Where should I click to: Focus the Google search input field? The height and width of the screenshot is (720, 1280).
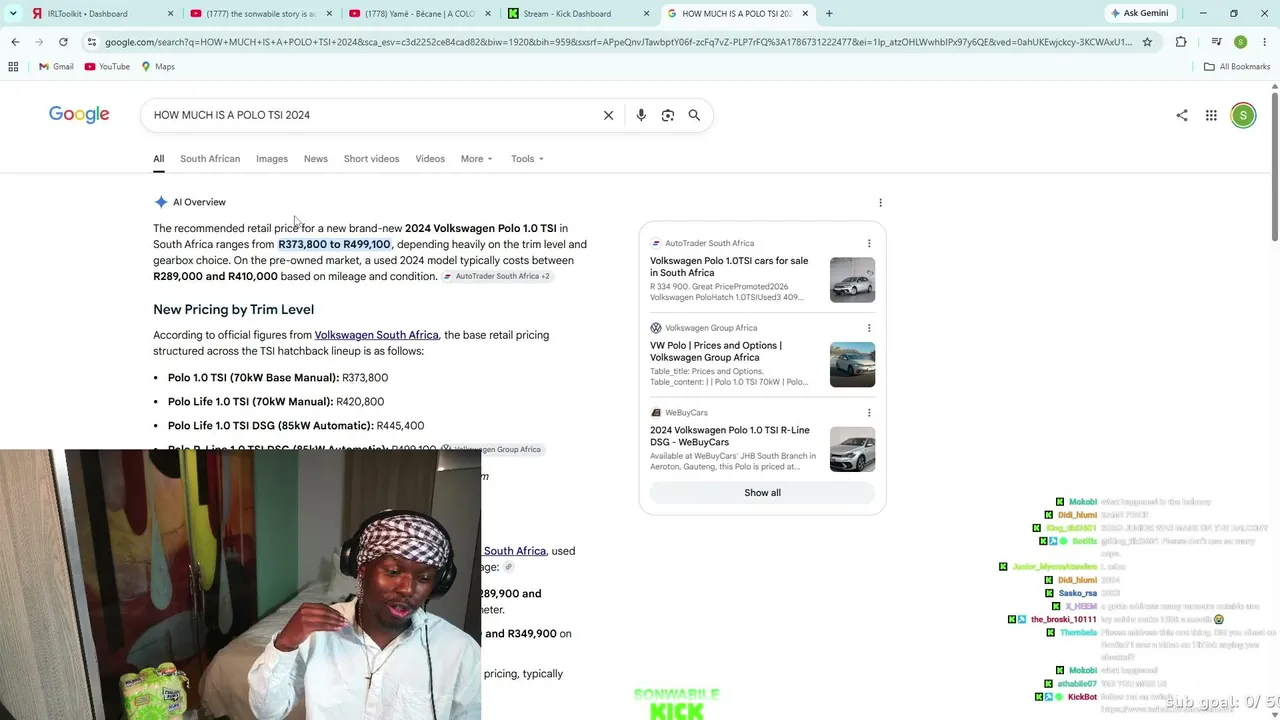(x=372, y=115)
